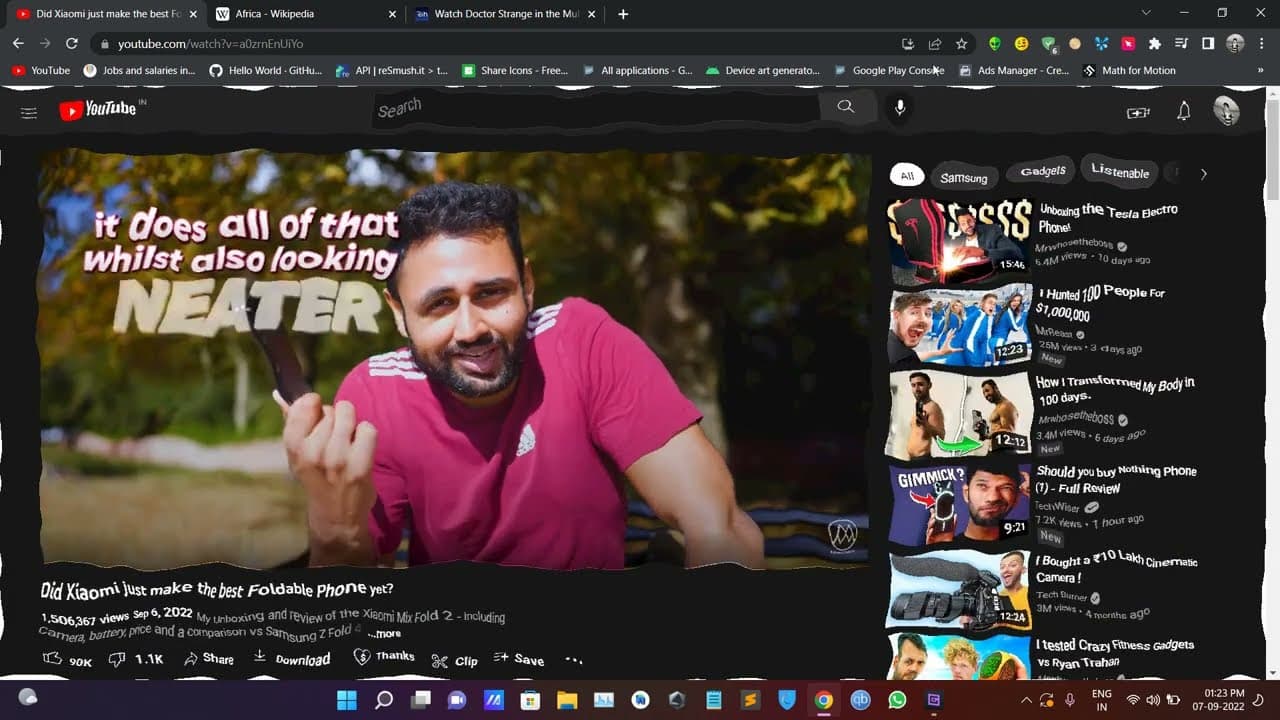
Task: Open the Create video camera icon
Action: tap(1138, 112)
